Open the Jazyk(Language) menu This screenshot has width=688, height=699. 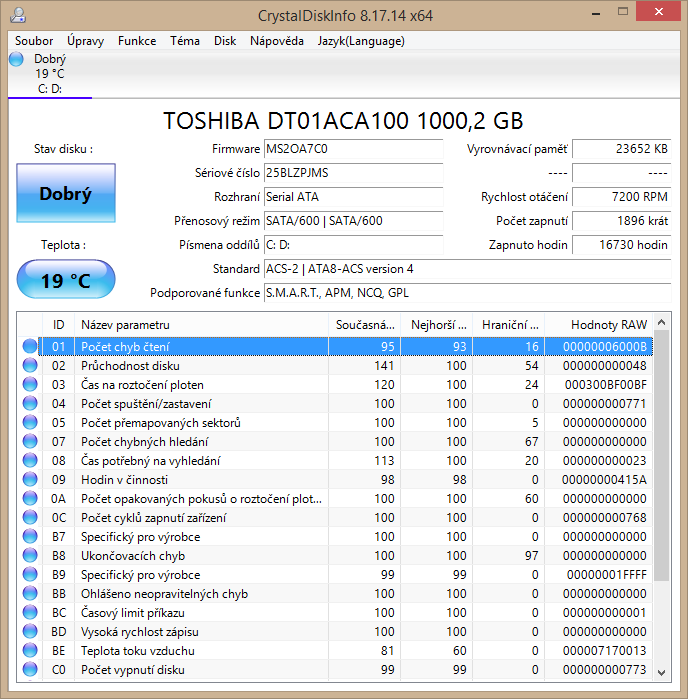(361, 41)
